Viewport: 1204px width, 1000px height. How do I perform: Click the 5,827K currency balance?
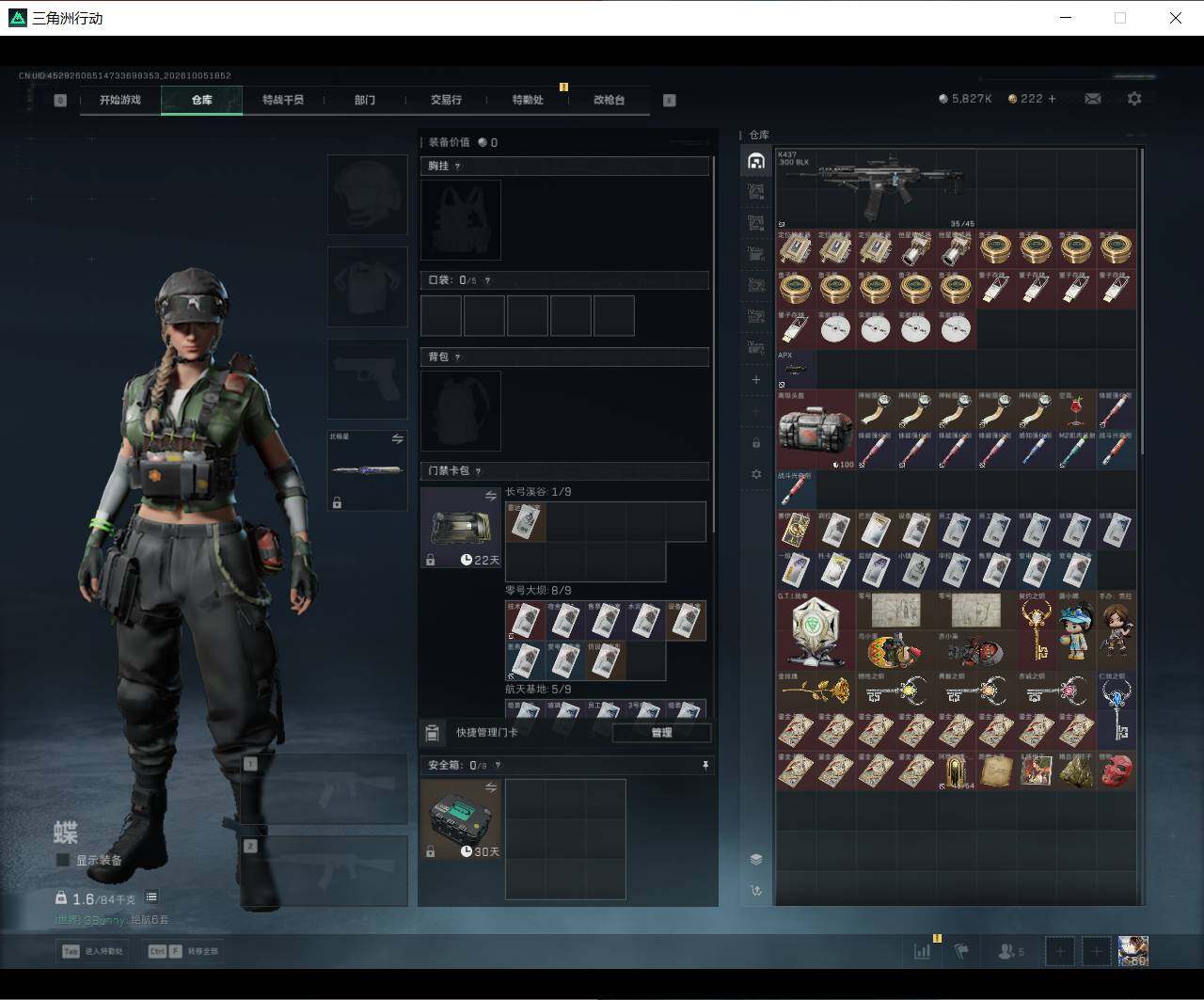[x=965, y=99]
